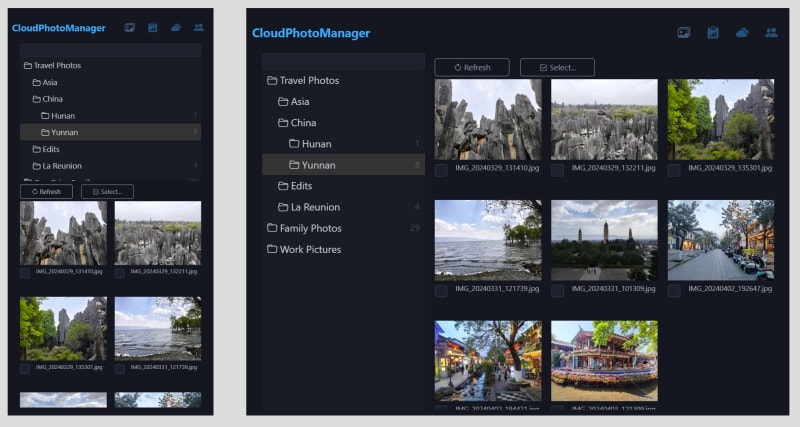
Task: Tick the IMG_20240331_121739.jpg checkbox in the wide layout
Action: (x=441, y=291)
